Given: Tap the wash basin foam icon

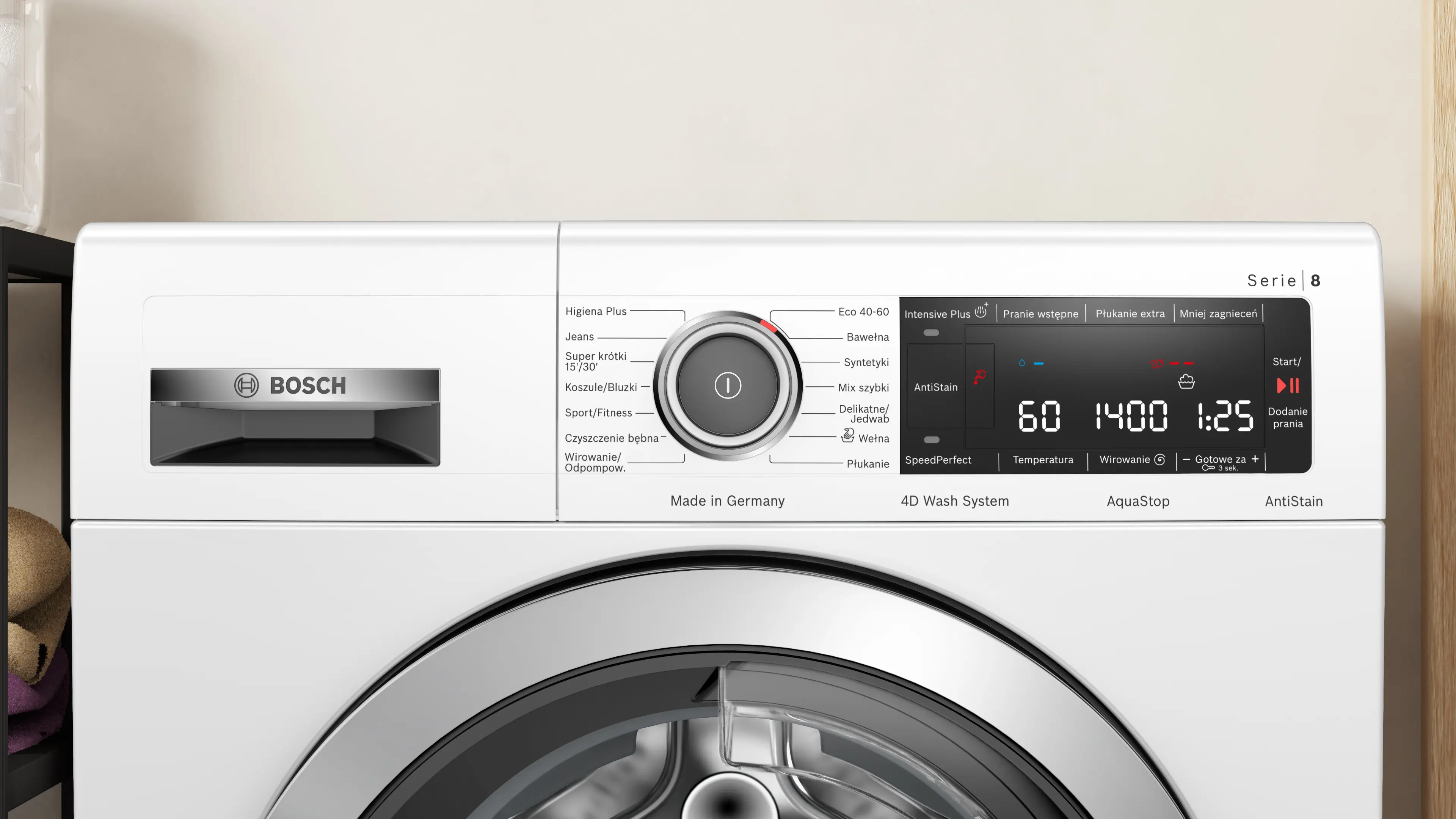Looking at the screenshot, I should 1186,383.
